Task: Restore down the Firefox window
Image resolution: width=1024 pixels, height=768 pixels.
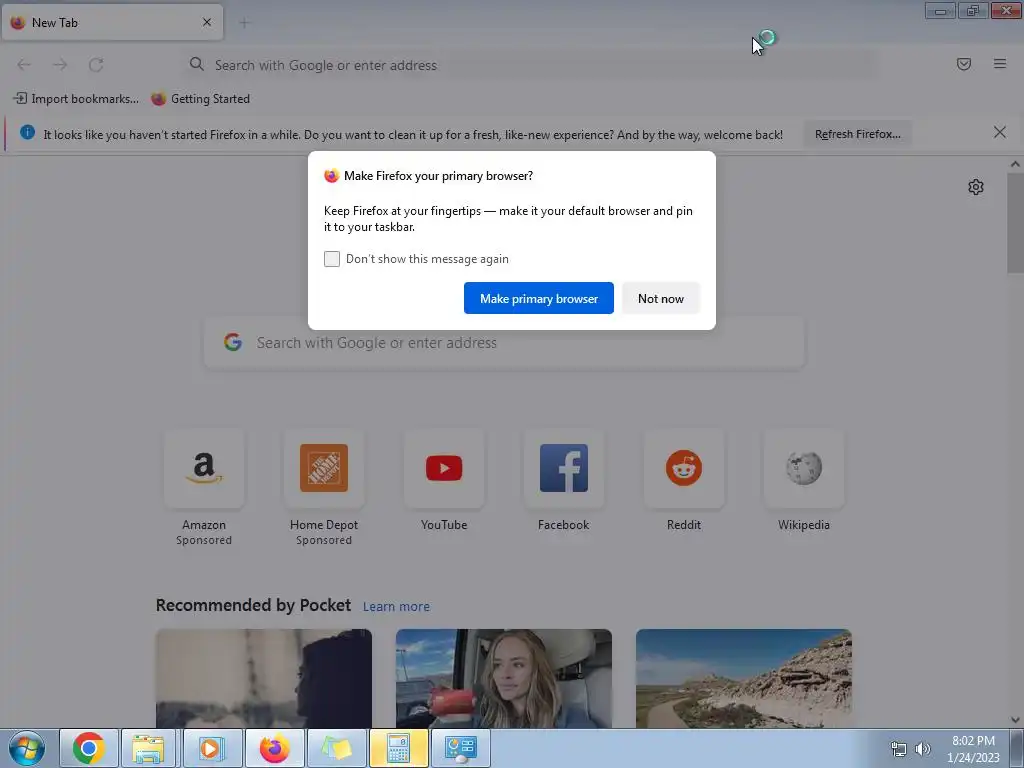Action: [x=973, y=10]
